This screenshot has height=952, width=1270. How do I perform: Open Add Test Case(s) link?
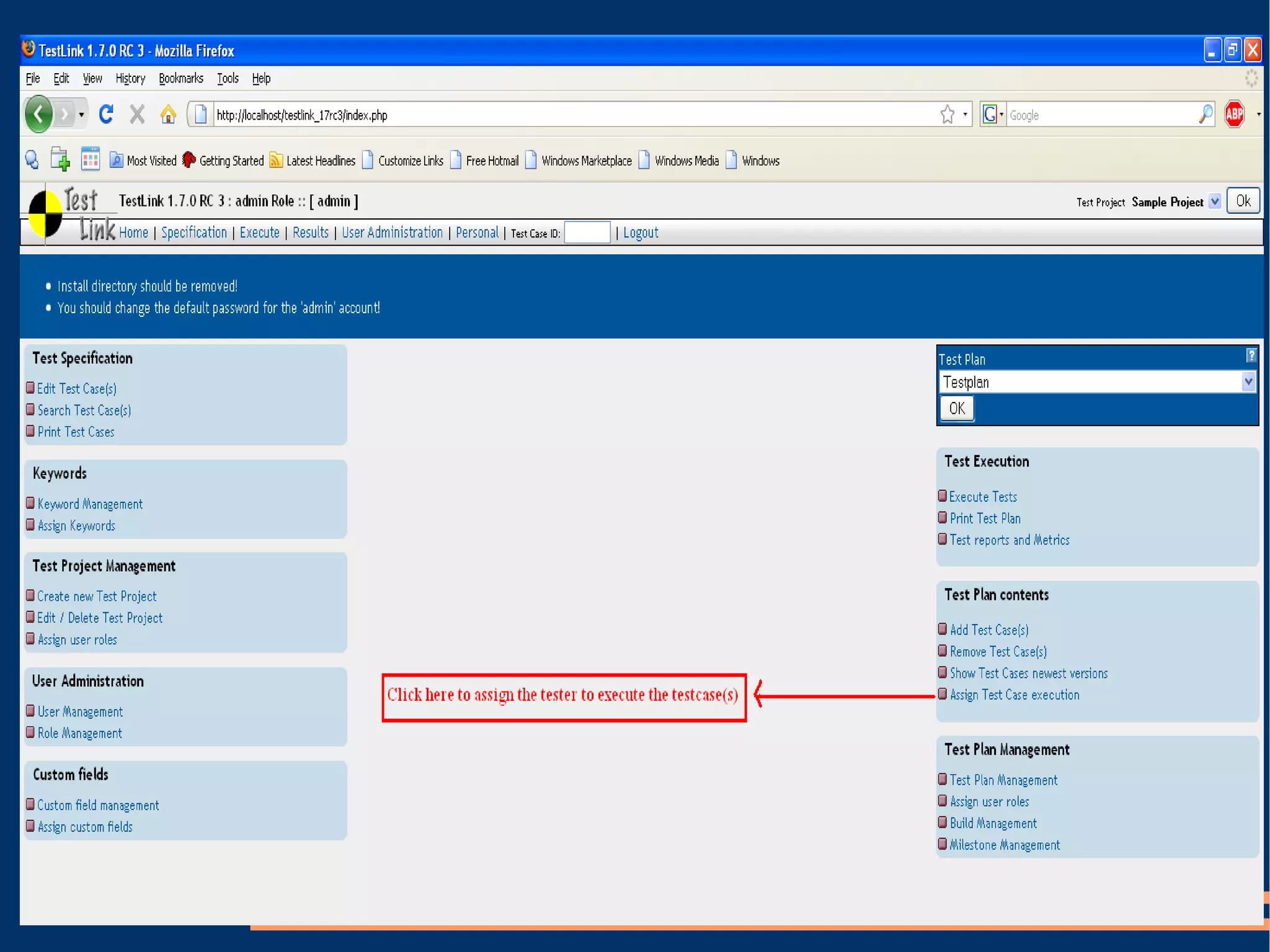tap(989, 630)
